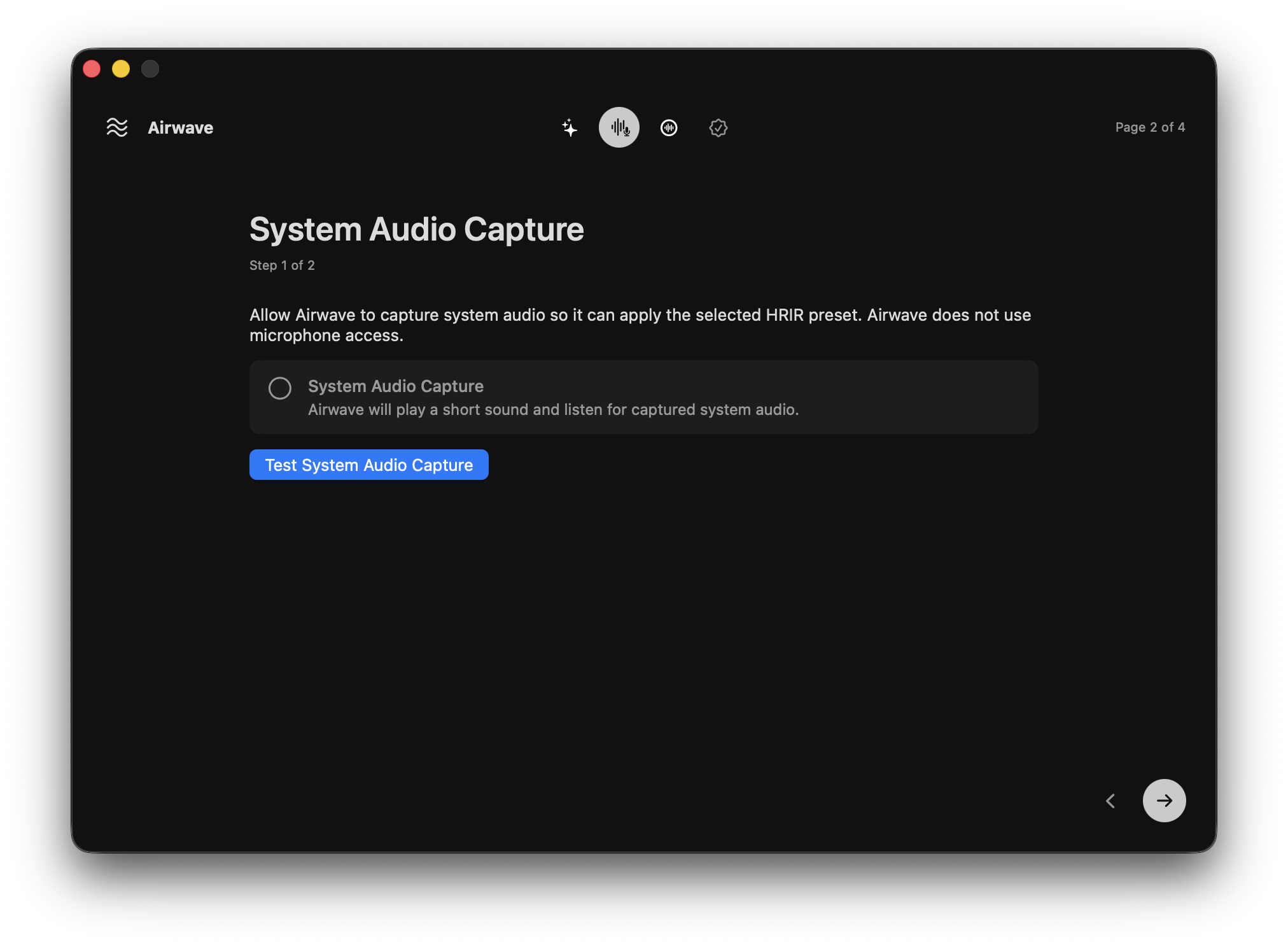
Task: Click the Airwave app title text
Action: pyautogui.click(x=181, y=127)
